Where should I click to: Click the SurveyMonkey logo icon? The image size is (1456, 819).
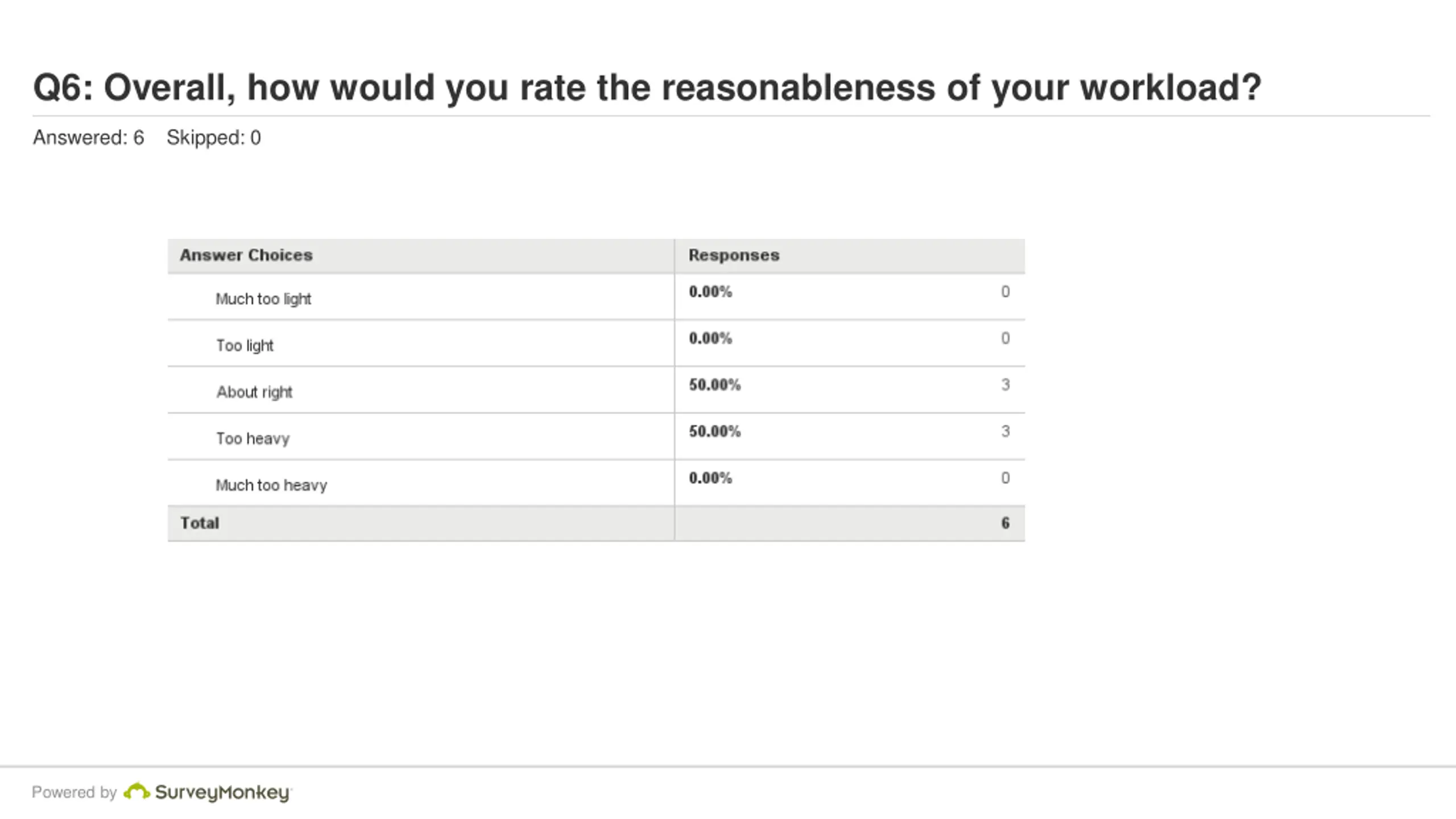[x=136, y=791]
